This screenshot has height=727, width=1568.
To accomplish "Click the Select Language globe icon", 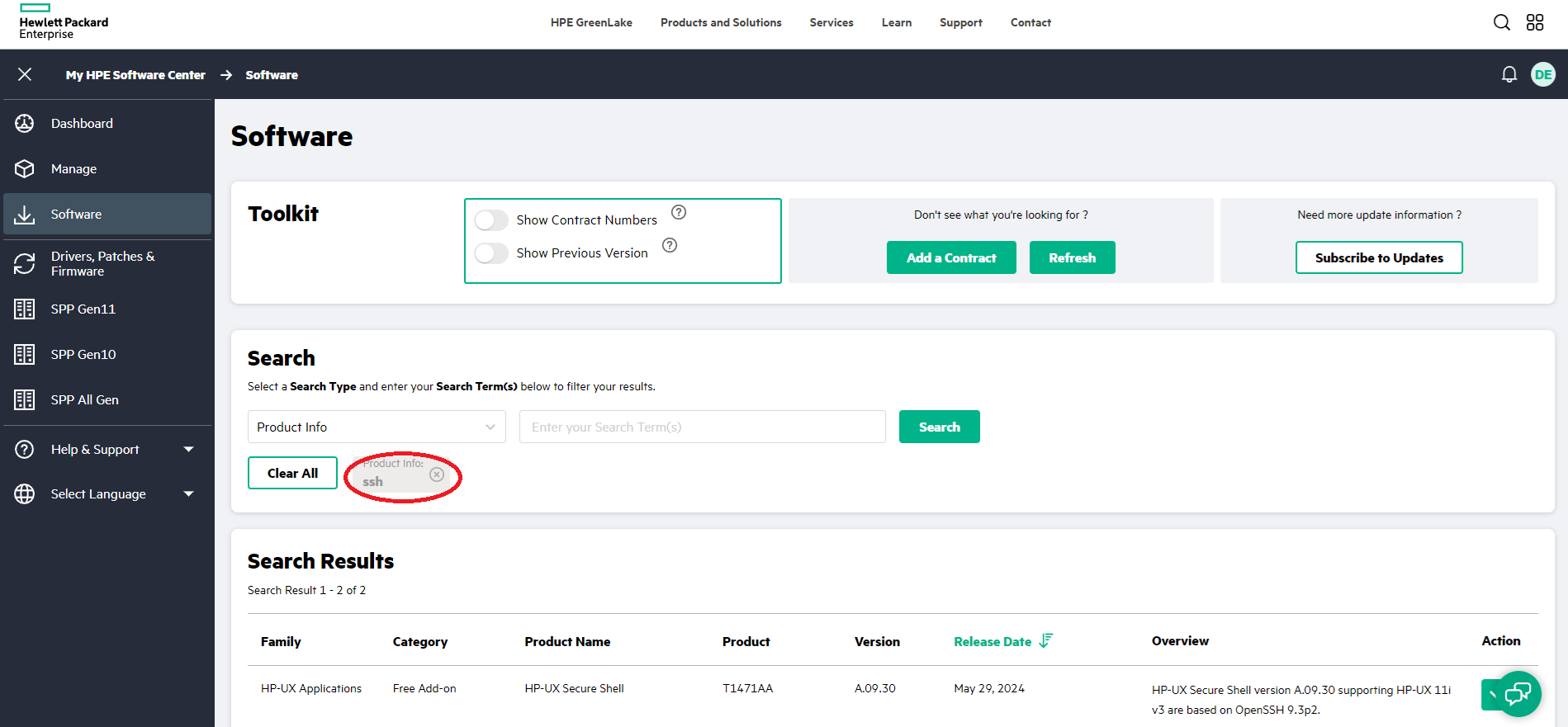I will pos(25,493).
